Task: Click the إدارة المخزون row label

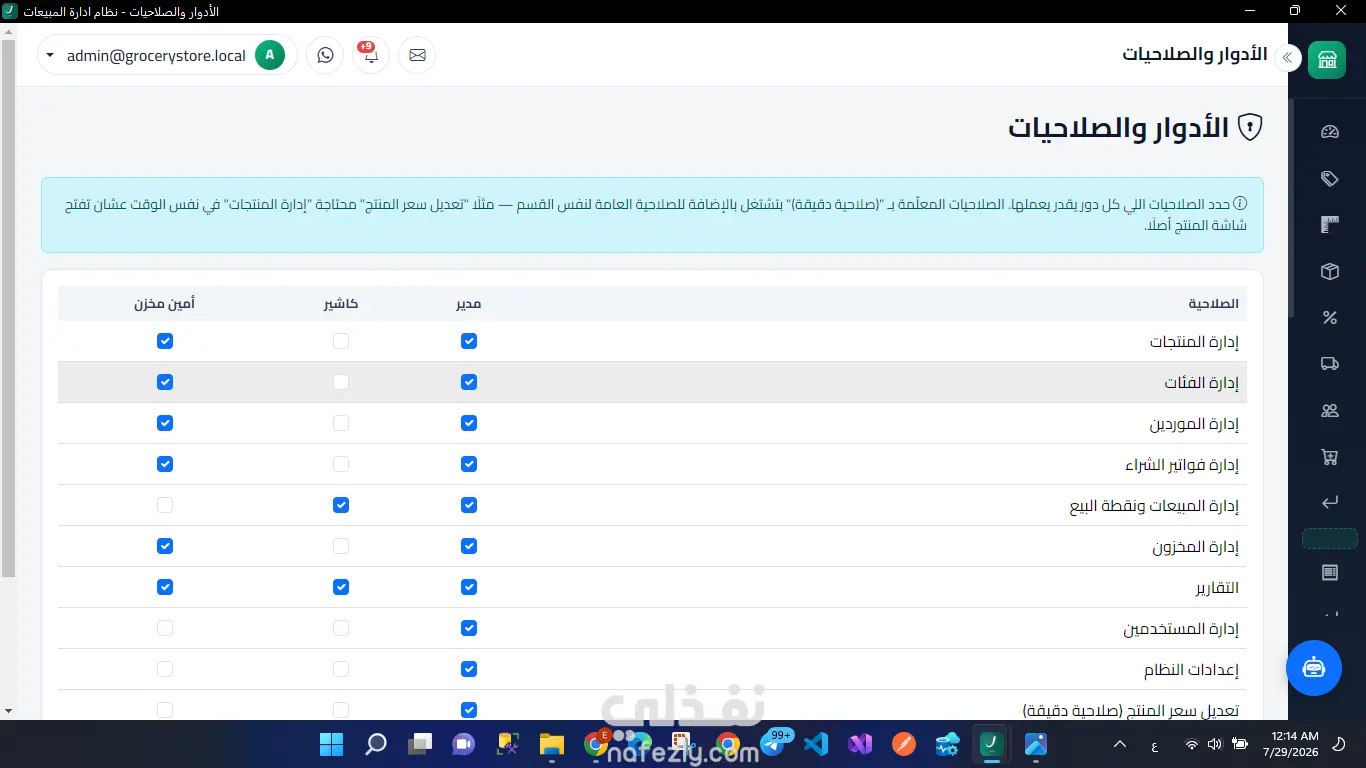Action: click(x=1196, y=547)
